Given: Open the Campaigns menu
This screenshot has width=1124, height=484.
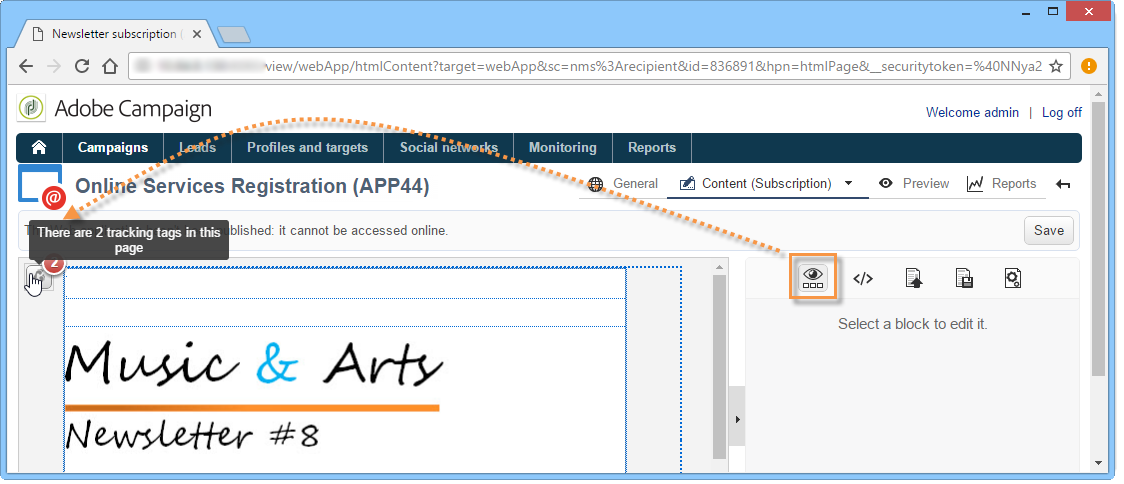Looking at the screenshot, I should [x=113, y=148].
